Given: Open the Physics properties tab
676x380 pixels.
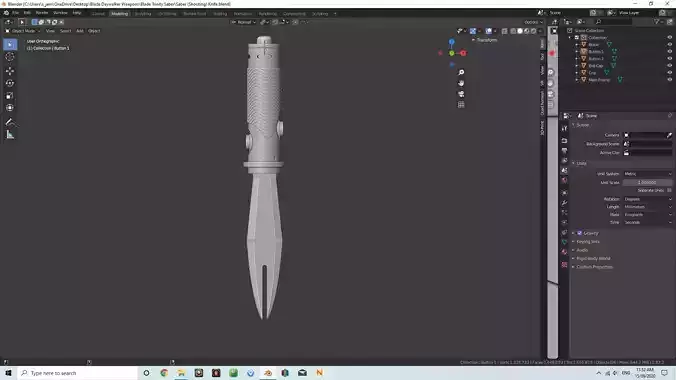Looking at the screenshot, I should 564,222.
